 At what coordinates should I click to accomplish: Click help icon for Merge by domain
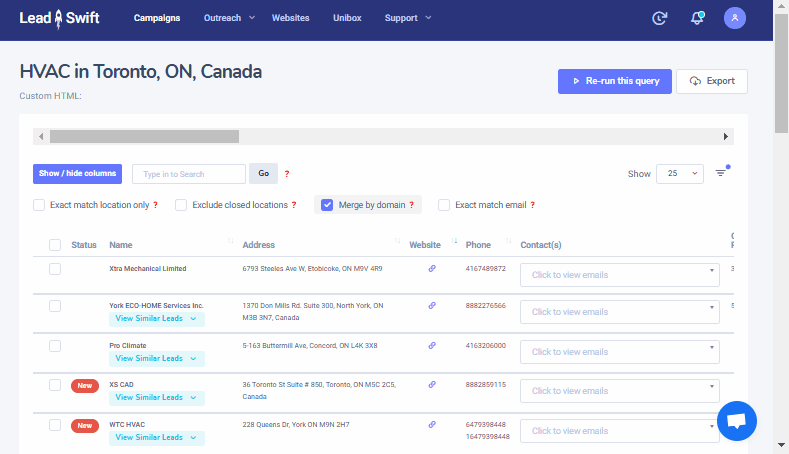point(412,205)
